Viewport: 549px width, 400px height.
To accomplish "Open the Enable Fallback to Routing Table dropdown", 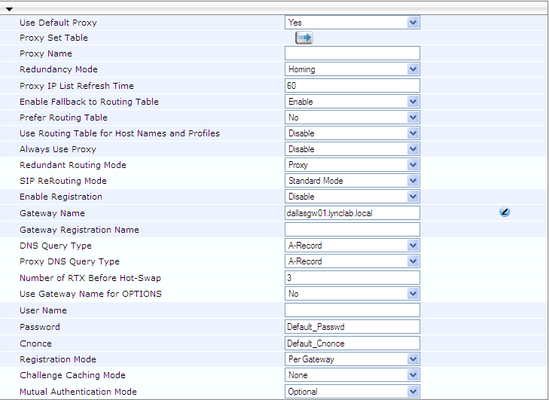I will click(352, 102).
